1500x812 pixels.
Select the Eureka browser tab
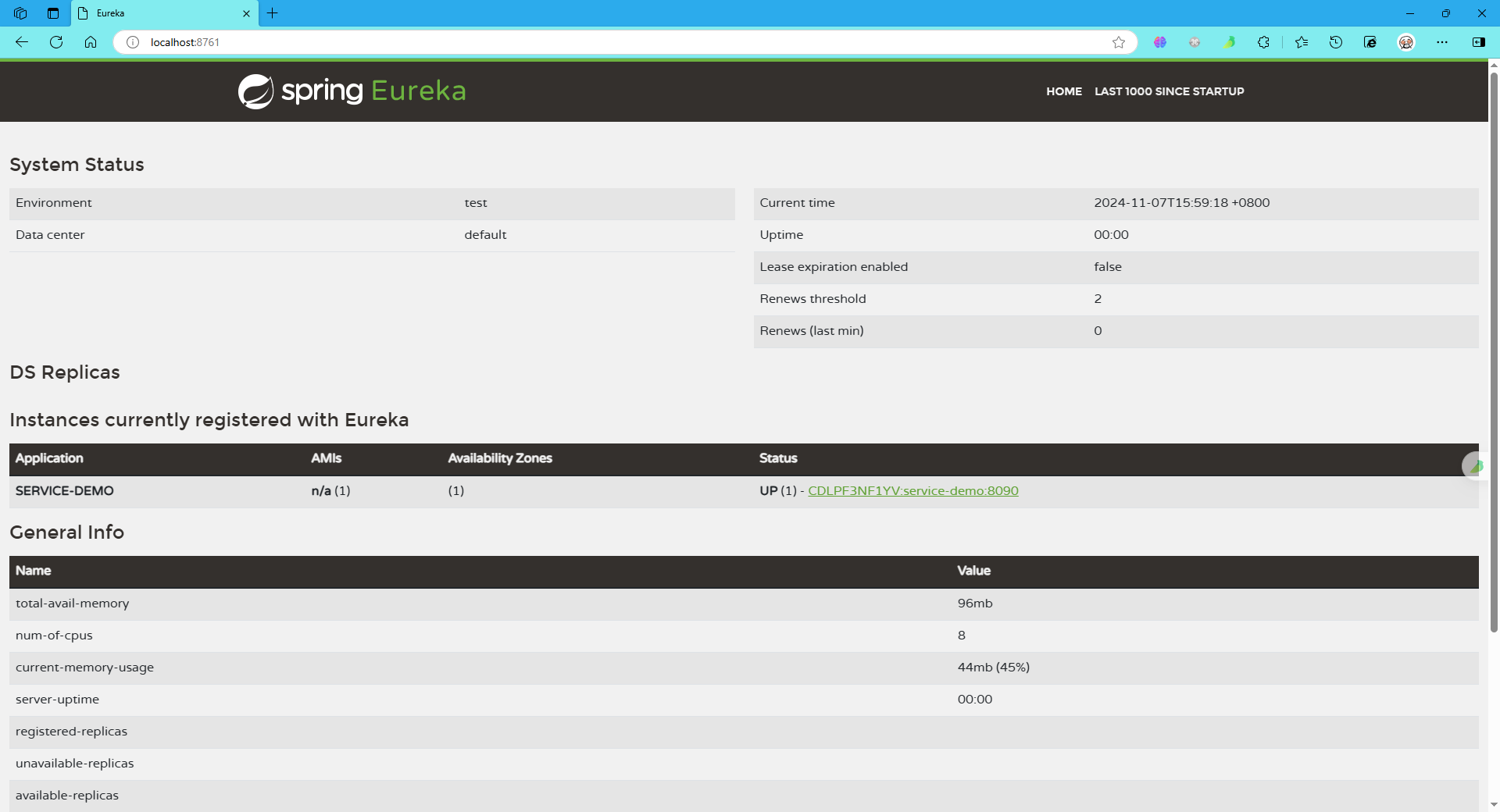pos(164,13)
